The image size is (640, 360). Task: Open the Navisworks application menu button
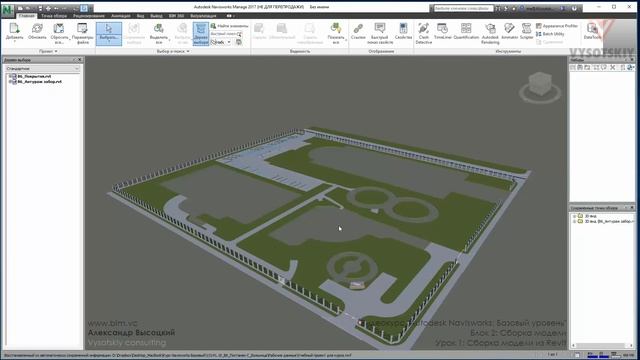click(x=7, y=10)
